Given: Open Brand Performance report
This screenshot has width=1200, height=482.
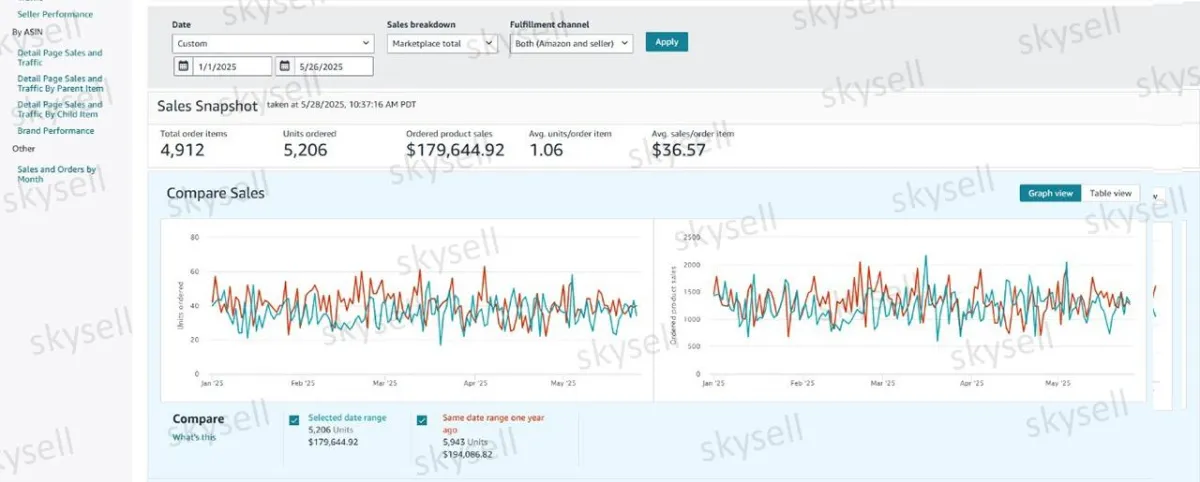Looking at the screenshot, I should (56, 131).
